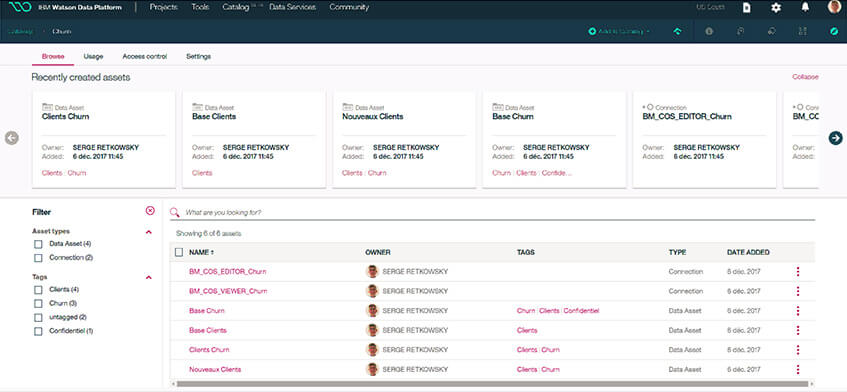This screenshot has width=847, height=392.
Task: Open the Data Services menu
Action: tap(292, 8)
